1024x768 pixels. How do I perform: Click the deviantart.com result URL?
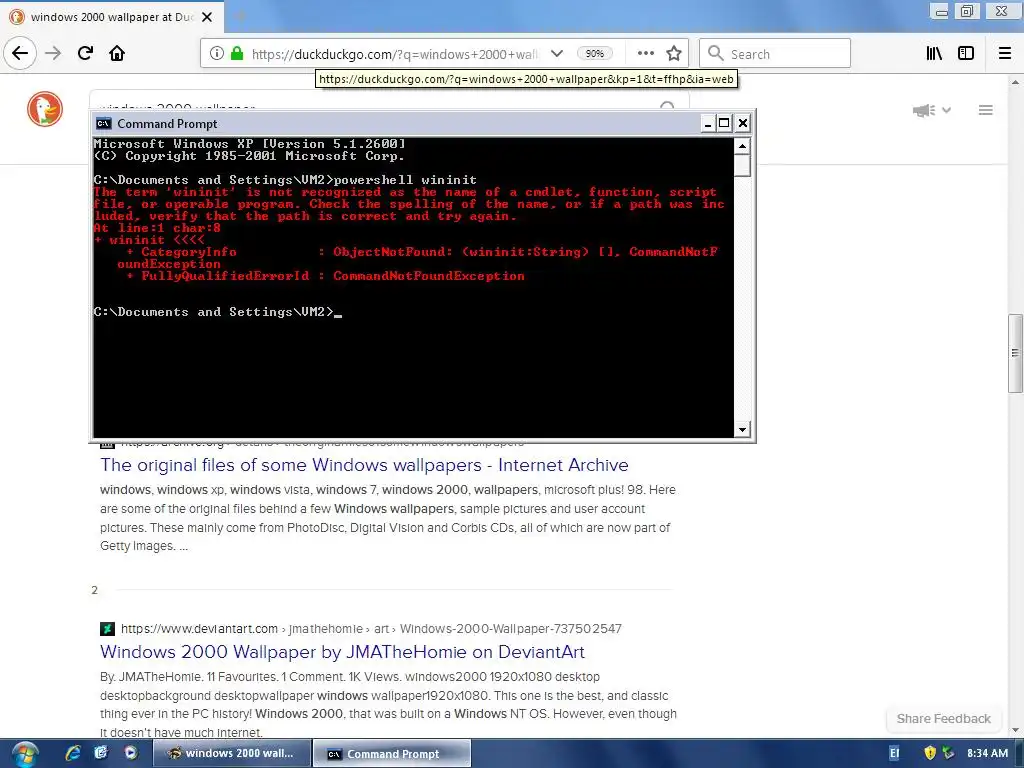(x=371, y=628)
